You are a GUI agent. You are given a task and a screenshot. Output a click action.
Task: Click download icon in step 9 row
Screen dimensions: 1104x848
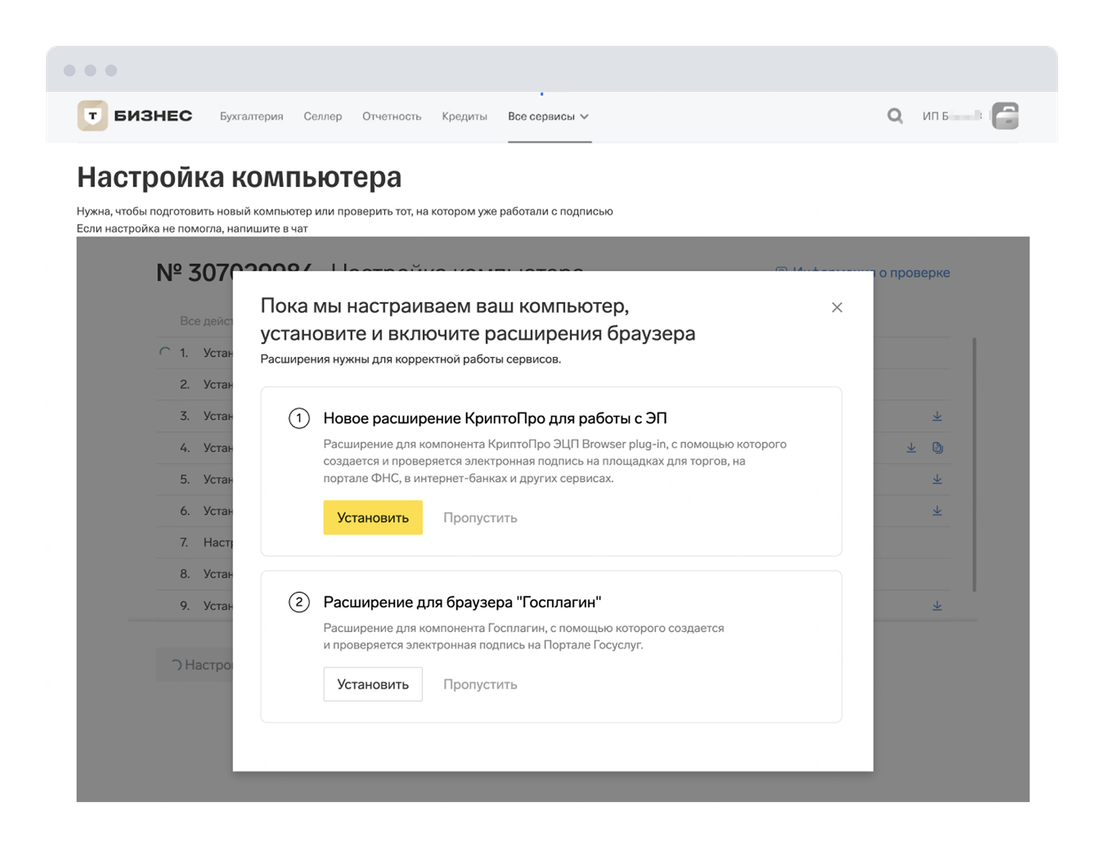tap(937, 606)
